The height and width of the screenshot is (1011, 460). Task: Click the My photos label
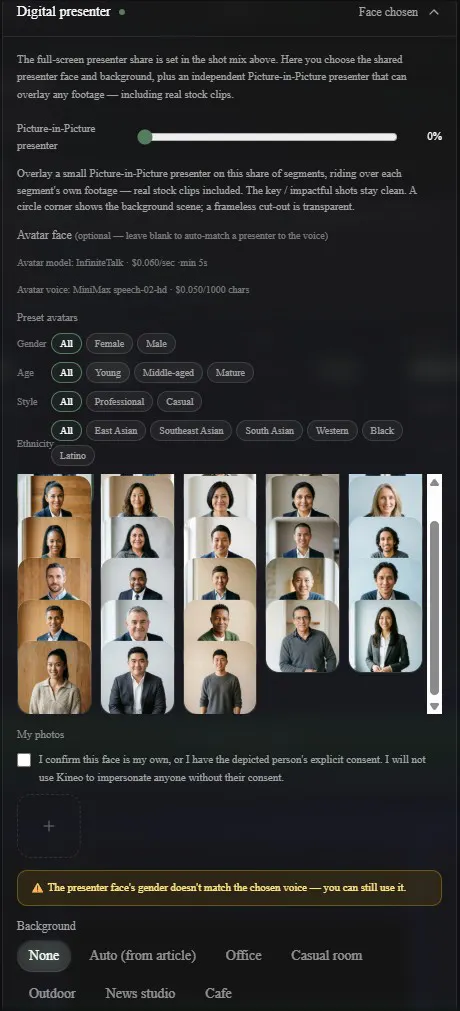tap(41, 734)
